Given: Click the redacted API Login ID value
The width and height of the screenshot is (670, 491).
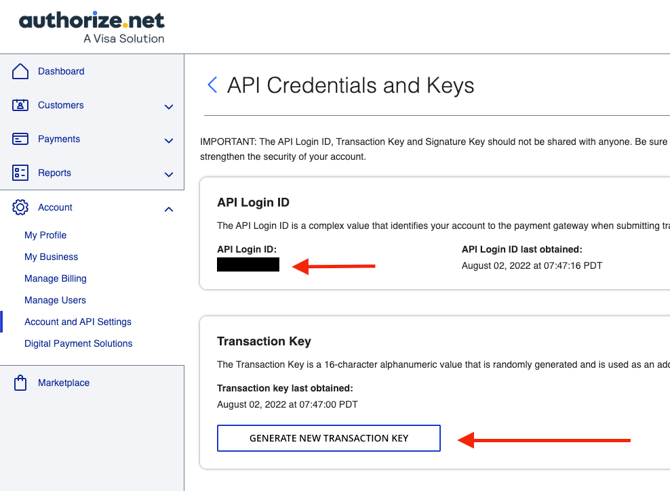Looking at the screenshot, I should point(248,265).
